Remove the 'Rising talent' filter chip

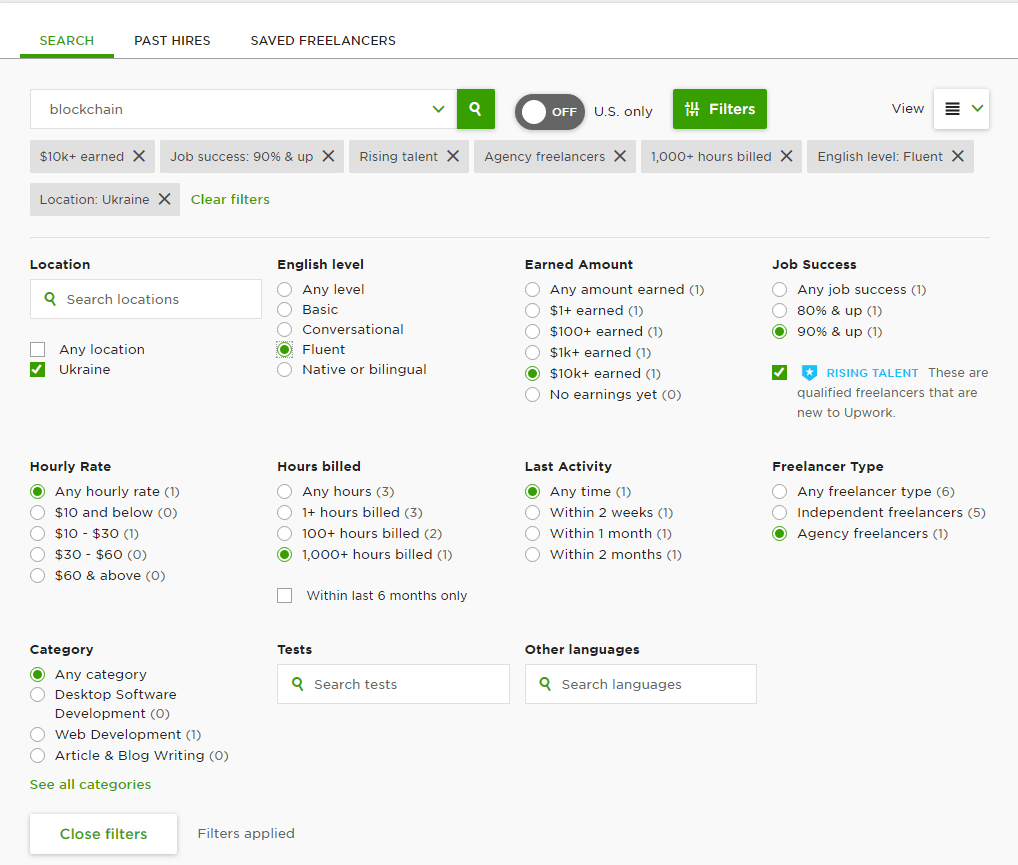[x=453, y=156]
